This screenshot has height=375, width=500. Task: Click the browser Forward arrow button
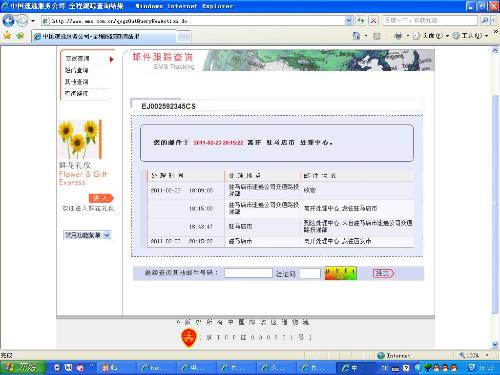(22, 21)
